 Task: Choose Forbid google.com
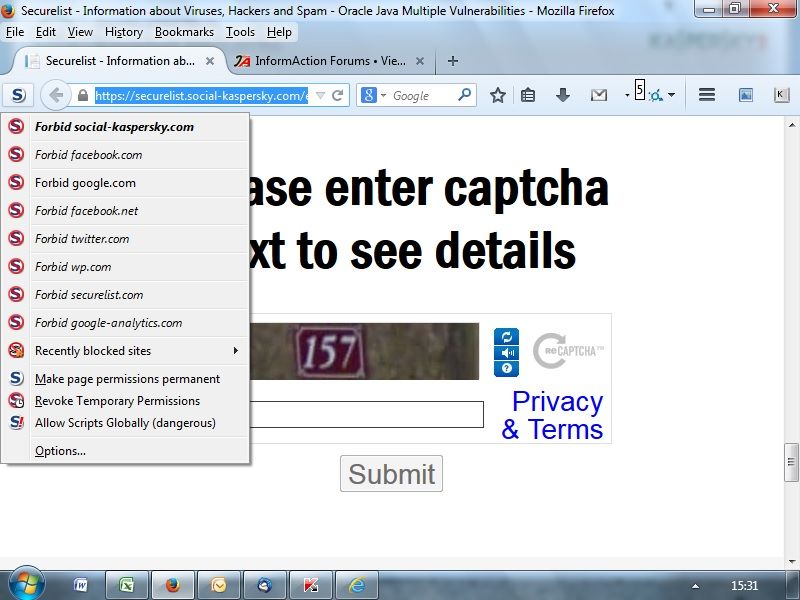coord(126,183)
